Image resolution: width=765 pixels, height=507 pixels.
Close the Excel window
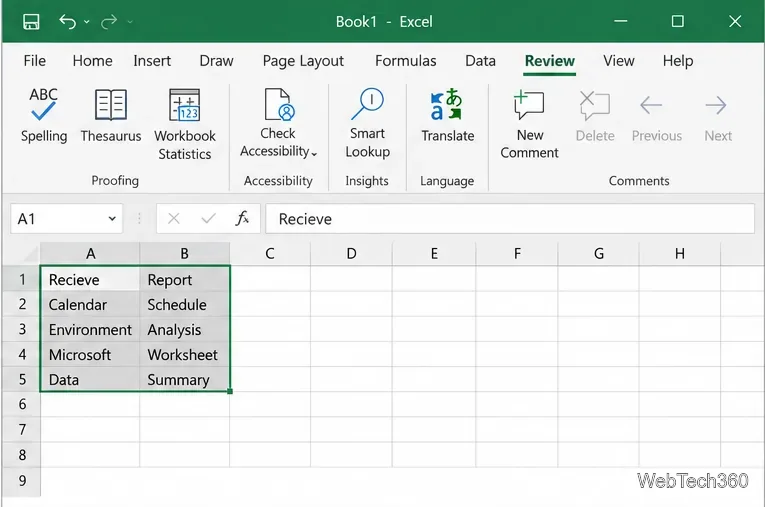coord(735,21)
